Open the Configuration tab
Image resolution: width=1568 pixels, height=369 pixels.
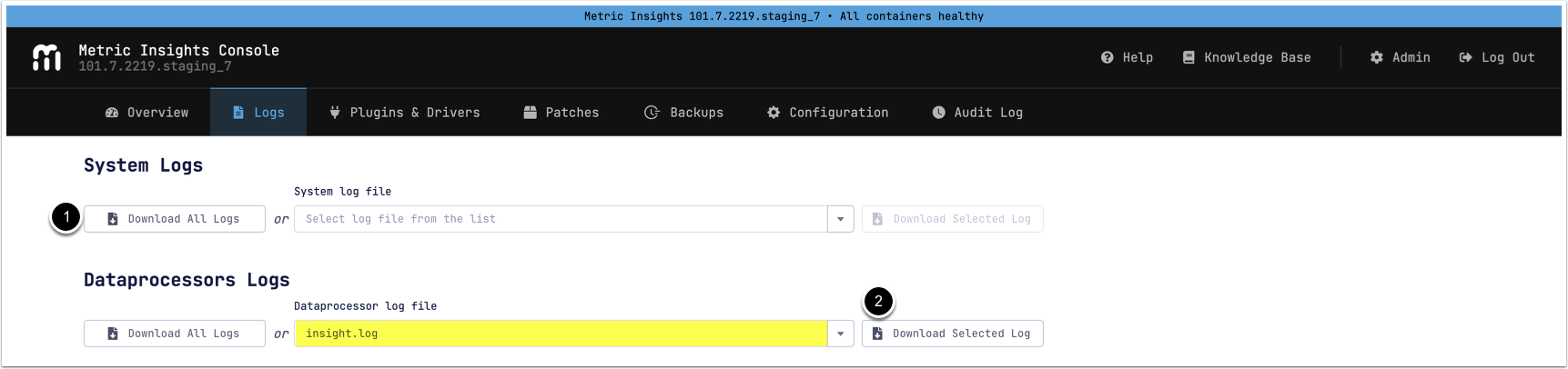827,113
